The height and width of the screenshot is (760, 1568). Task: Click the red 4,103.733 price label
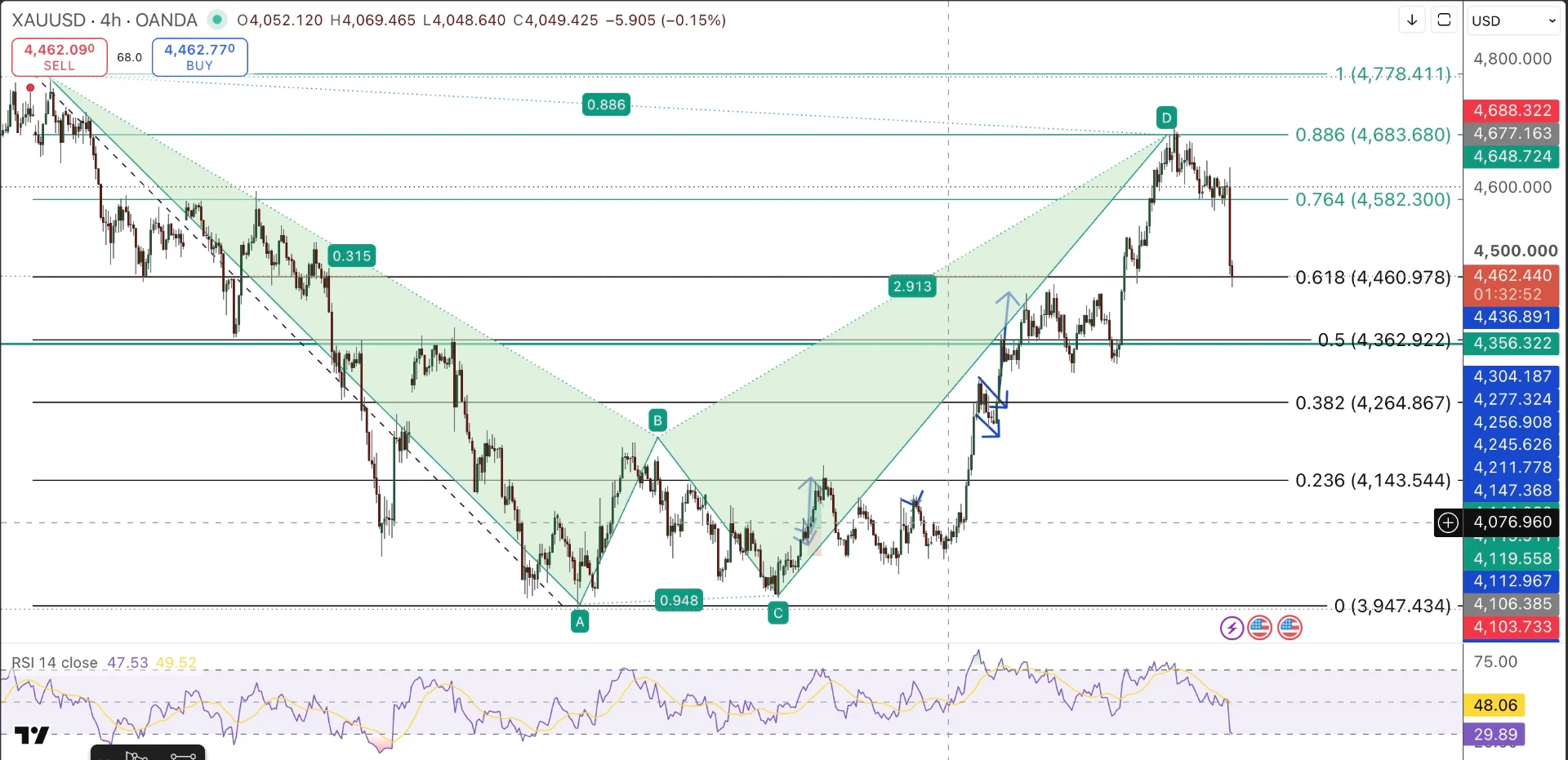[1512, 627]
